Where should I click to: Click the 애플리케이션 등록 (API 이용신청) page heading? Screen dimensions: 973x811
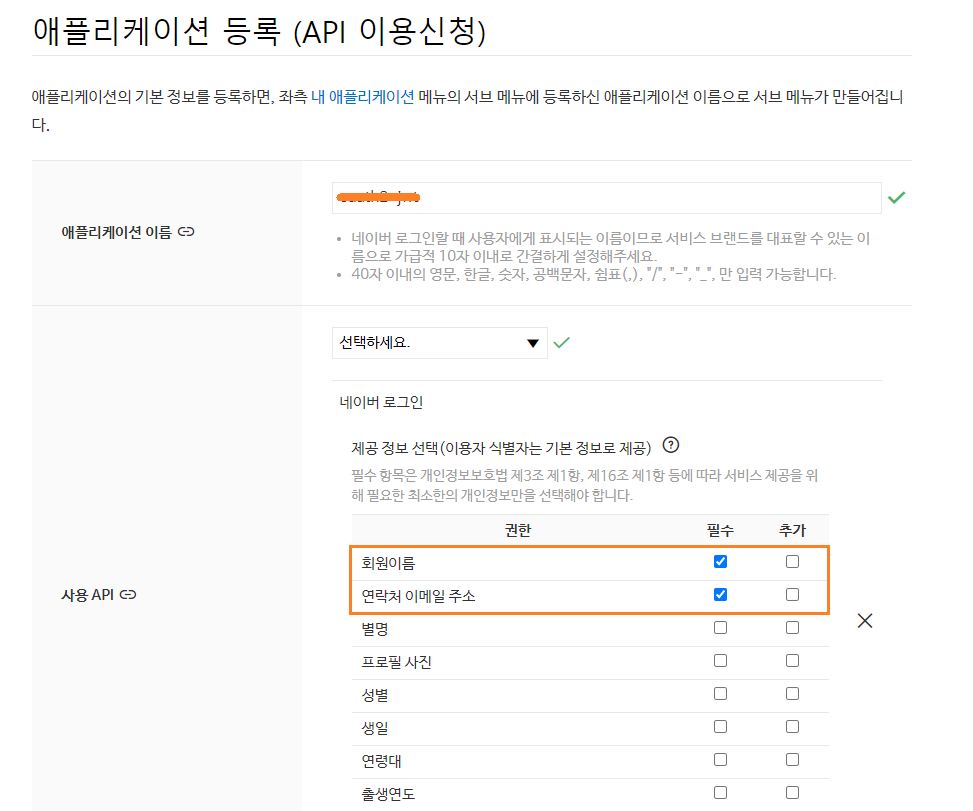coord(259,31)
